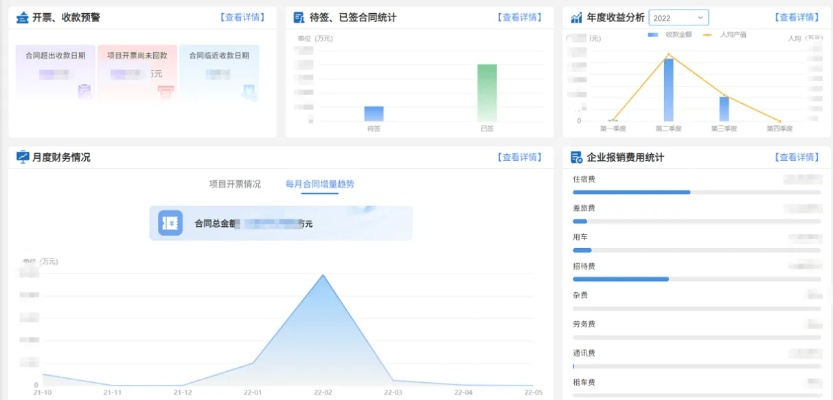Click the icon in 项目开票尚未回款 card
The height and width of the screenshot is (400, 833).
click(x=165, y=92)
